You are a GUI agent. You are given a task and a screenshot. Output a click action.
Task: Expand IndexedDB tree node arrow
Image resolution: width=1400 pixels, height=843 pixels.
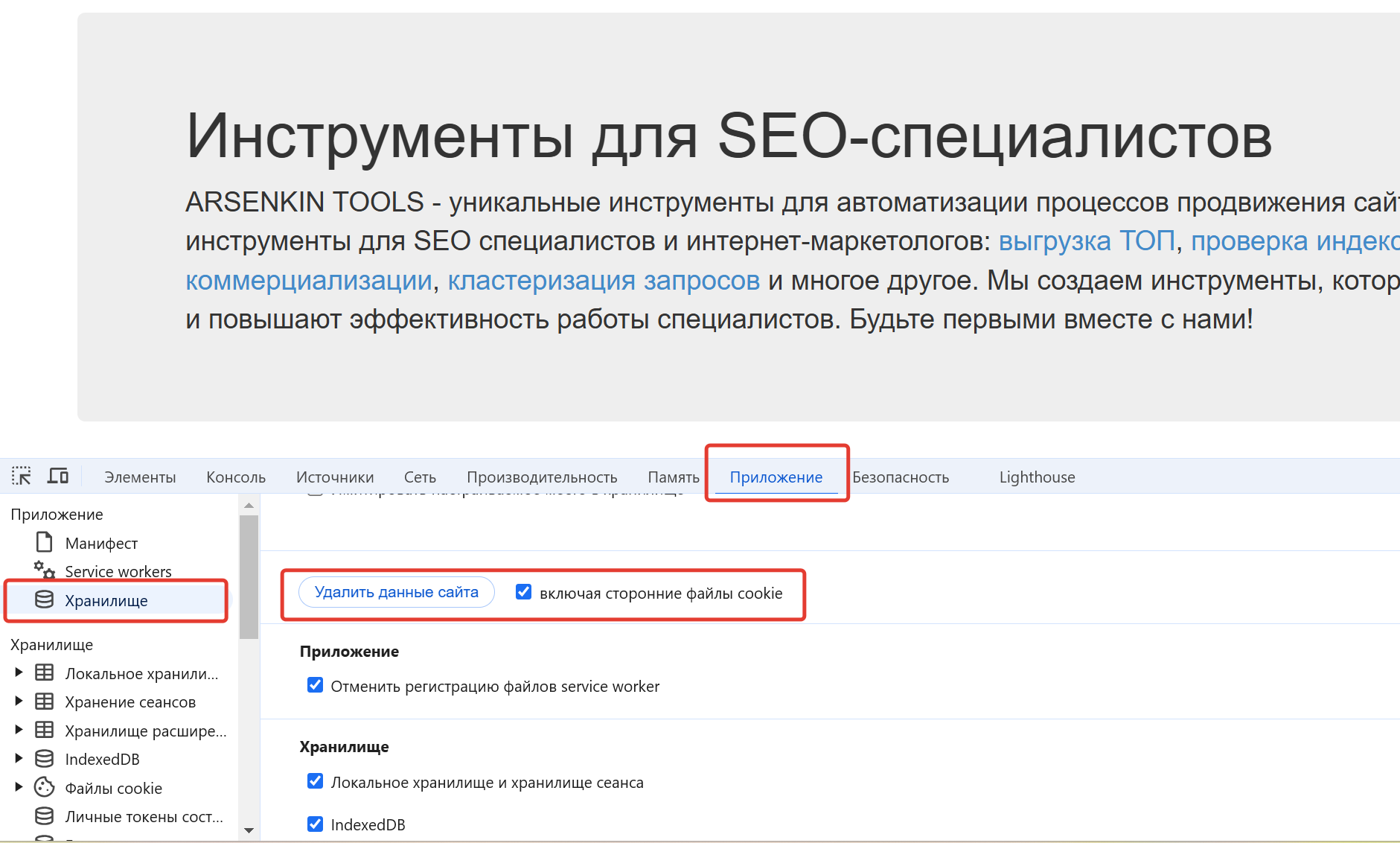[19, 759]
